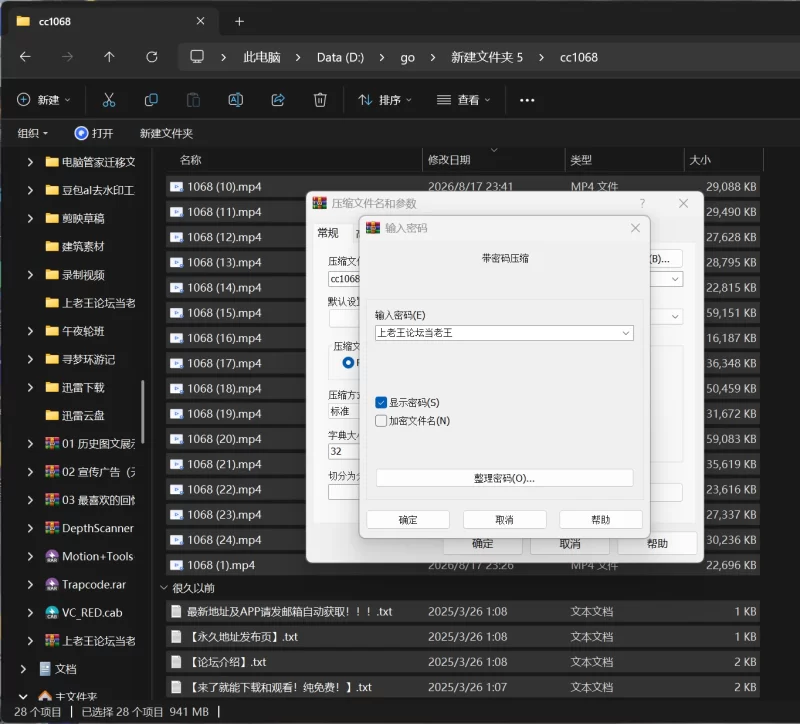Click file icon of 【论坛介绍】.txt
The image size is (800, 724).
pyautogui.click(x=176, y=662)
